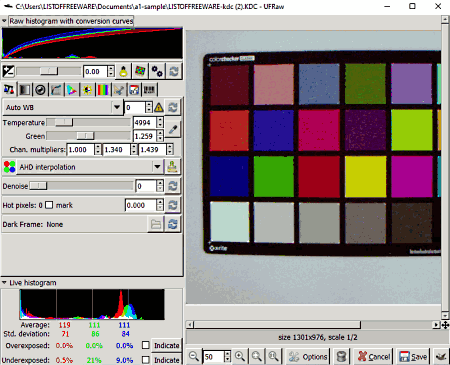The width and height of the screenshot is (450, 365).
Task: Click the channel multiplier field 1.000
Action: click(81, 150)
